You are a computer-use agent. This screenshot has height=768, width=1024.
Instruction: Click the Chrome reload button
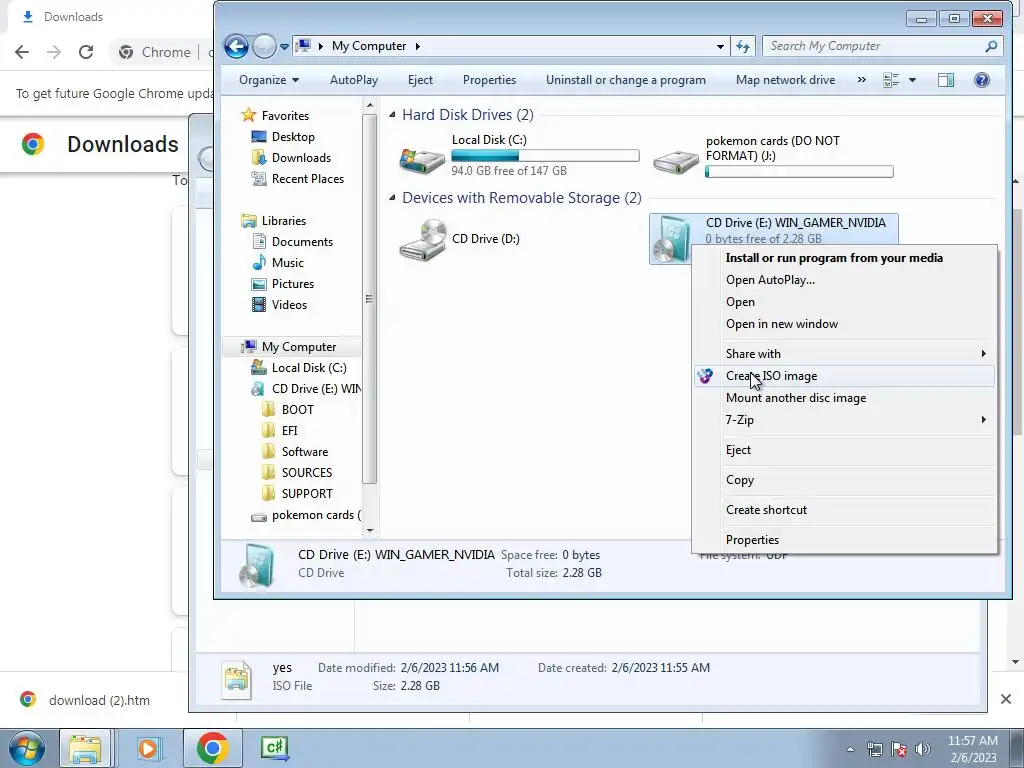click(x=86, y=52)
